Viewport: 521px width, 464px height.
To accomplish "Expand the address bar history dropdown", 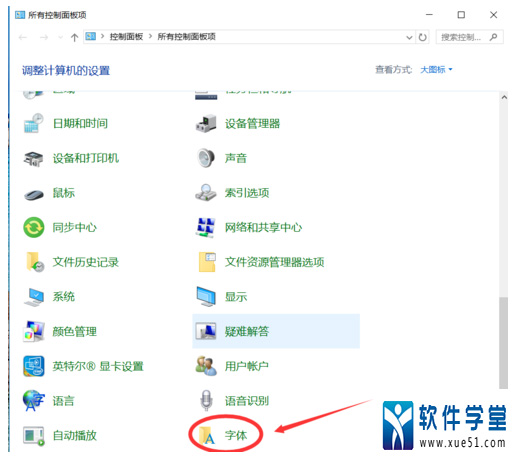I will (409, 37).
